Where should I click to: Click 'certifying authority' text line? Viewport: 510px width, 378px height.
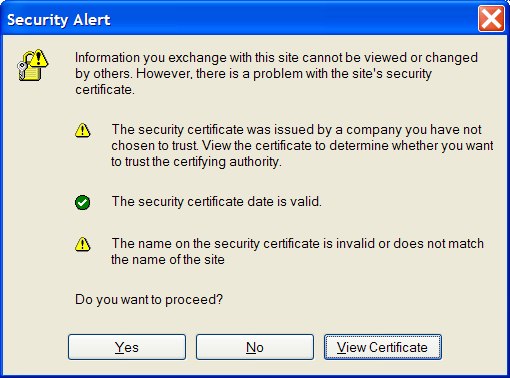tap(196, 162)
